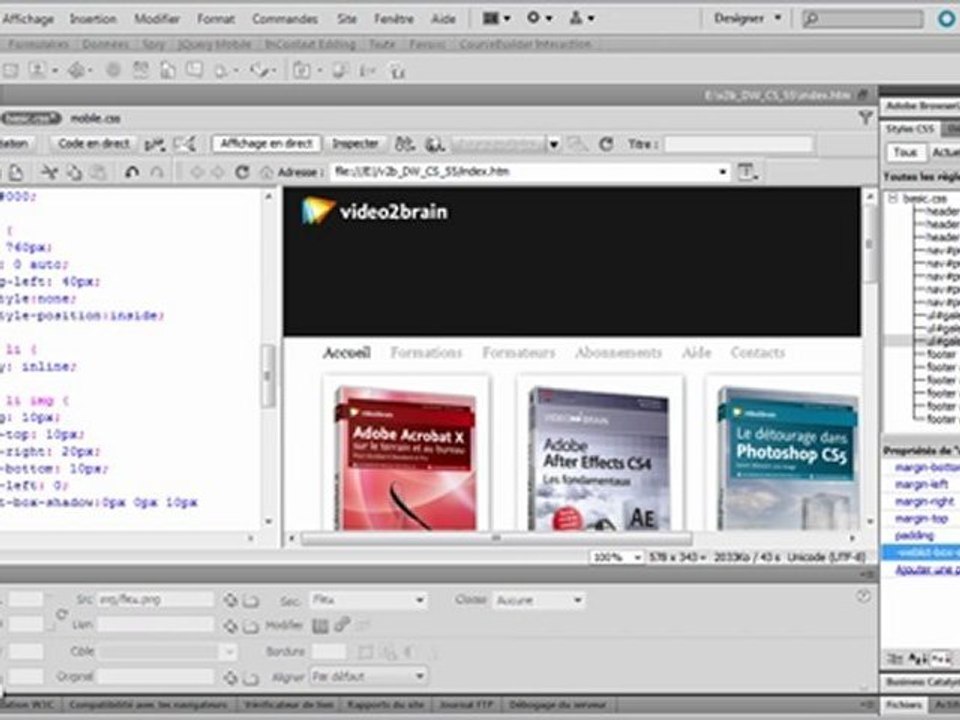Click the Home icon next to Adresse label

click(266, 173)
